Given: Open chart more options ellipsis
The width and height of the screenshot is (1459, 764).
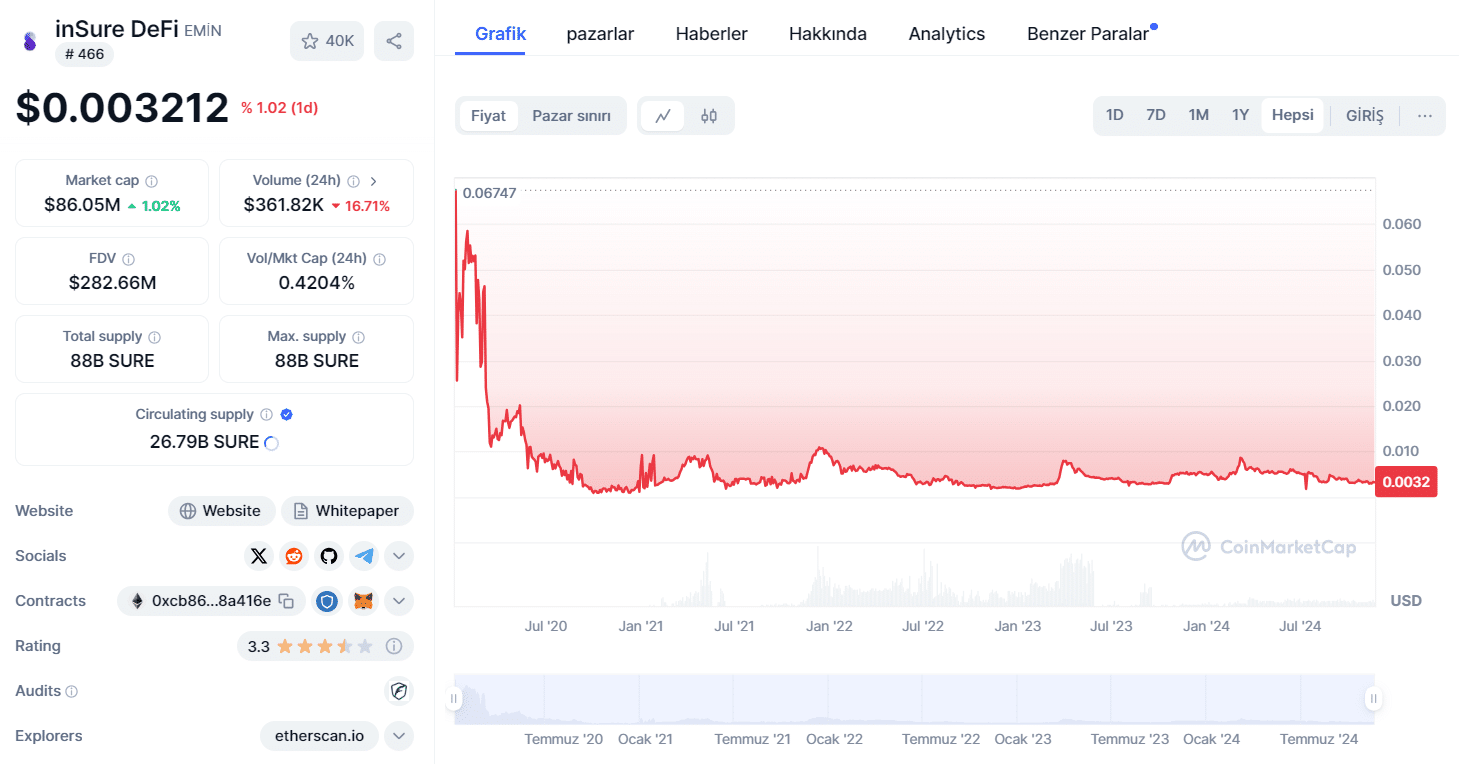Looking at the screenshot, I should (x=1425, y=116).
